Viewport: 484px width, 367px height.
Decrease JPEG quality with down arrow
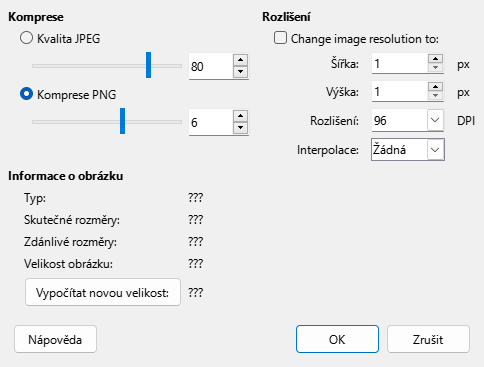click(x=240, y=72)
